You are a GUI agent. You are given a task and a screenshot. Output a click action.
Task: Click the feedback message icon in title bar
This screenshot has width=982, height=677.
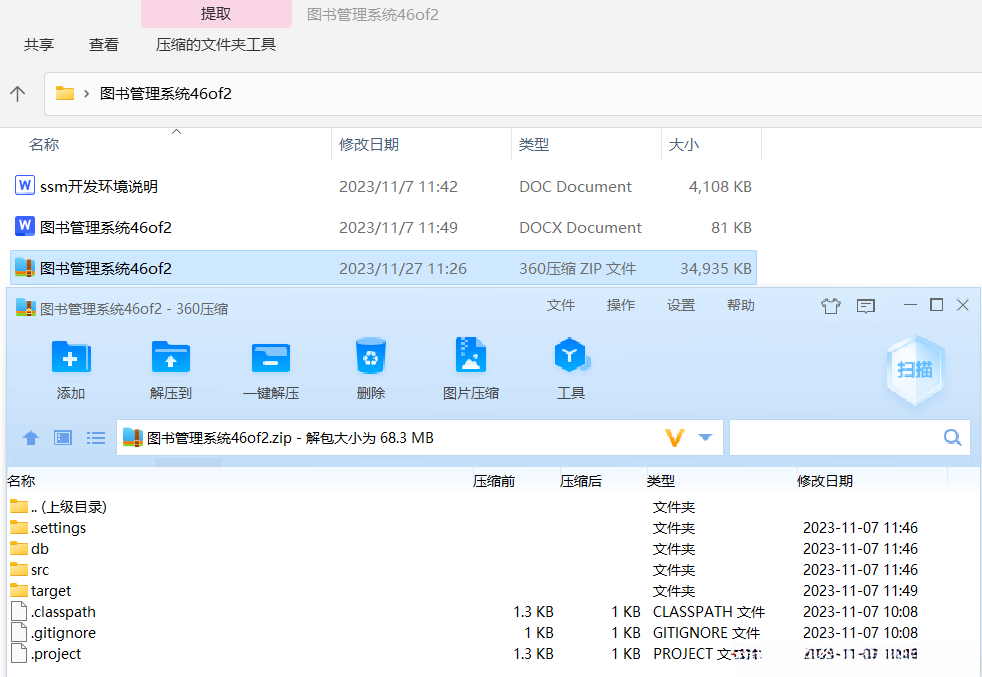866,306
